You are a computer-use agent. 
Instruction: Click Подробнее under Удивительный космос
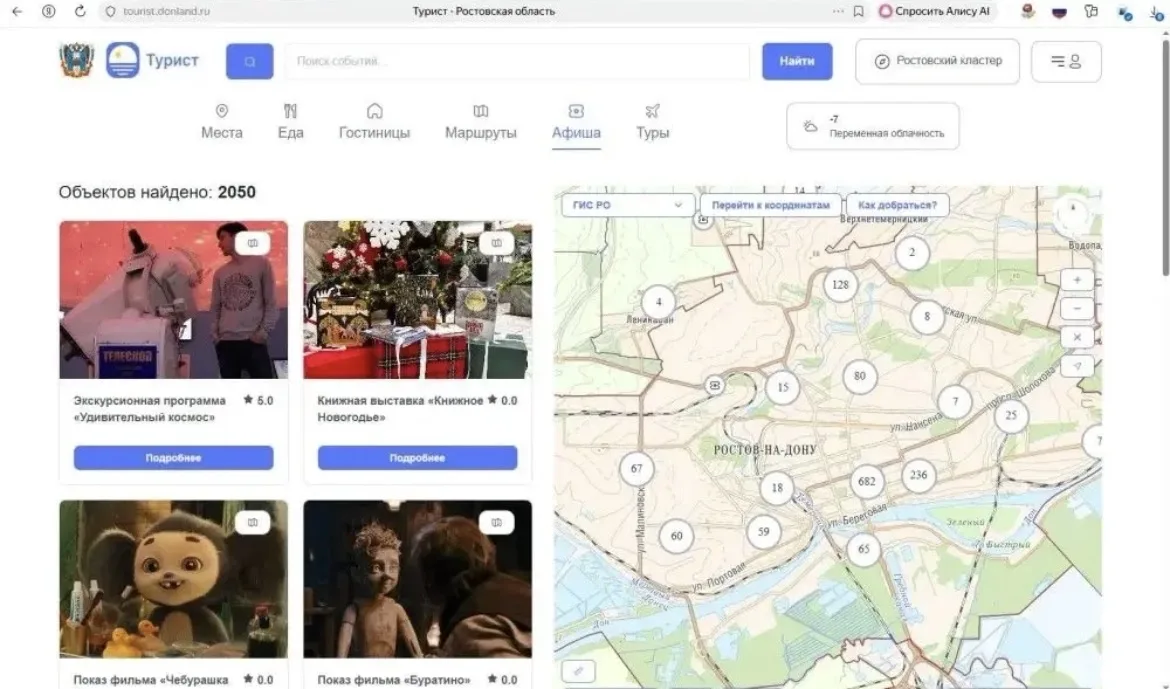[173, 458]
